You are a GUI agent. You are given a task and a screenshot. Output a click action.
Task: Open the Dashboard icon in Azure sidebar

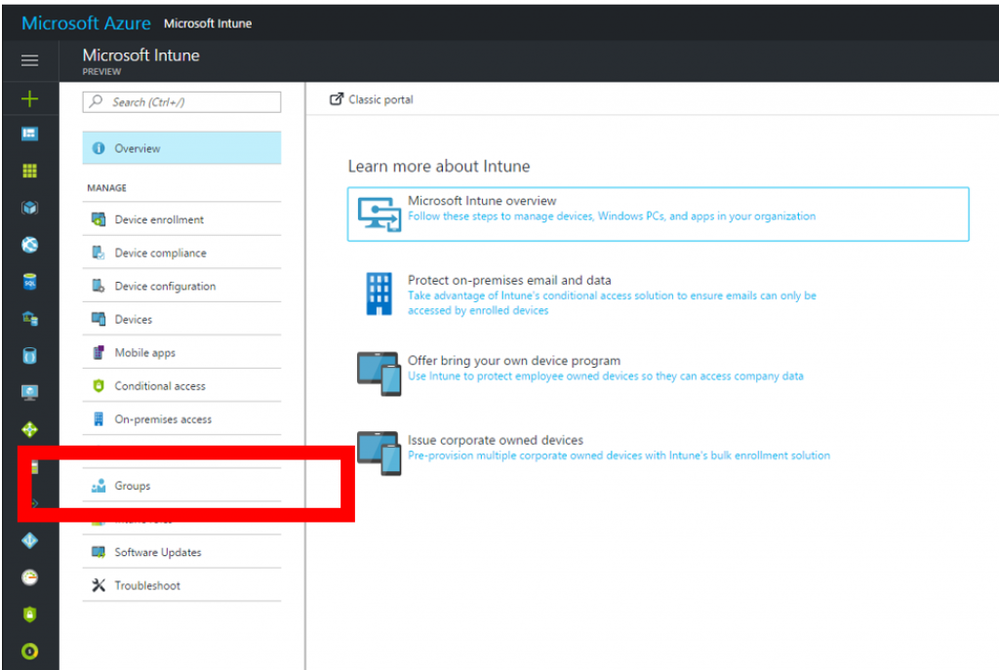pos(29,134)
